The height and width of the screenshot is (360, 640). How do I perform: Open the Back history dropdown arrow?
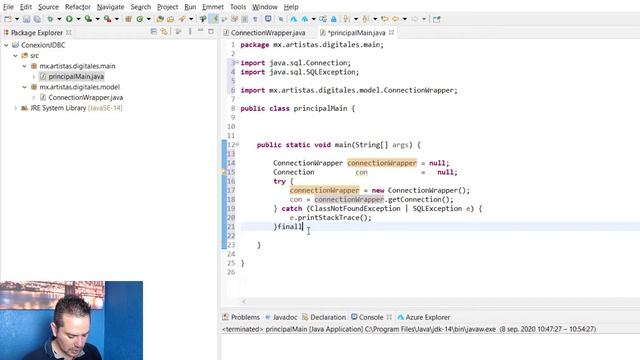point(405,19)
